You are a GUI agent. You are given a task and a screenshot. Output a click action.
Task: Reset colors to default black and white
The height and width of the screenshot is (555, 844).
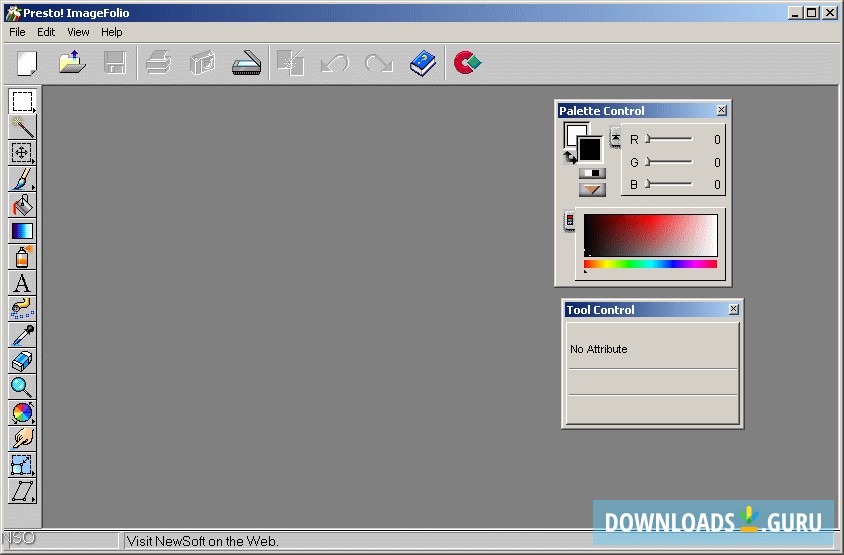(592, 173)
